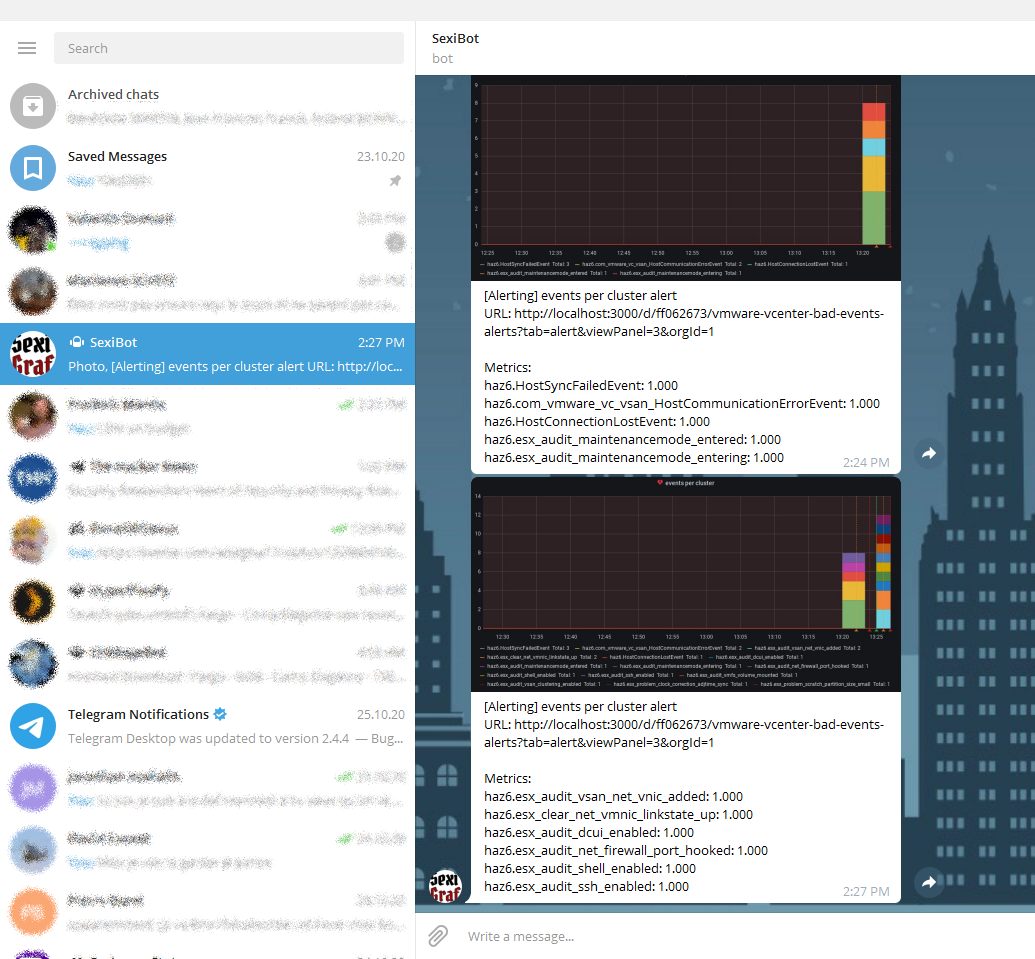Forward the 2:27 PM alert message
This screenshot has height=959, width=1035.
point(929,882)
